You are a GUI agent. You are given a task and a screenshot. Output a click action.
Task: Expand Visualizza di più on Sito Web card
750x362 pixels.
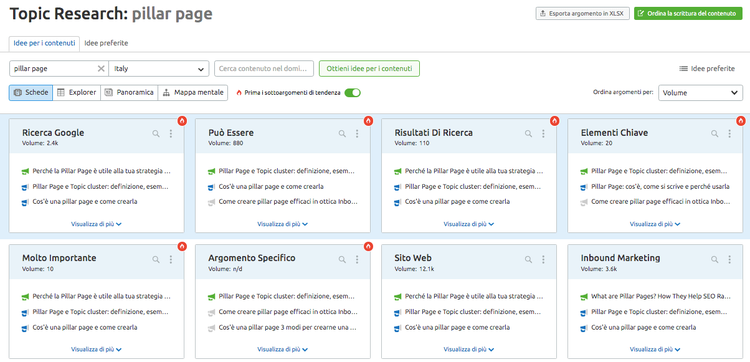(x=469, y=349)
